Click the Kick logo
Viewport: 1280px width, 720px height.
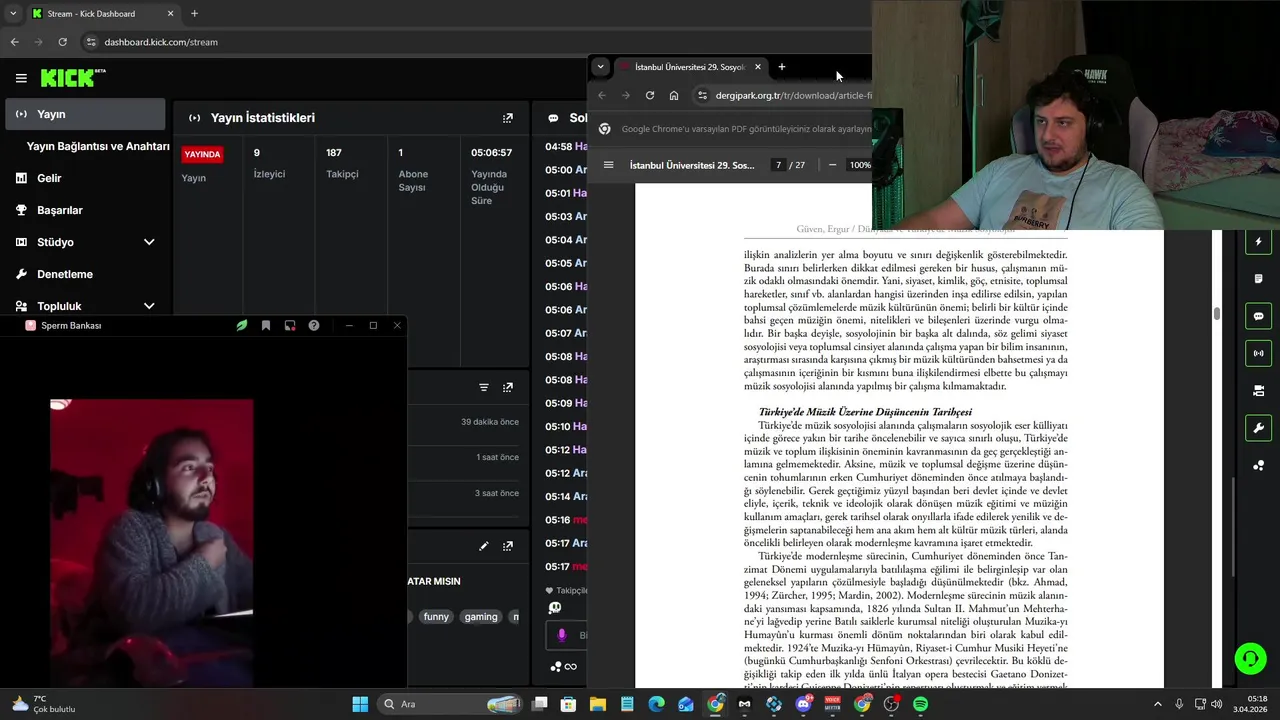tap(73, 78)
